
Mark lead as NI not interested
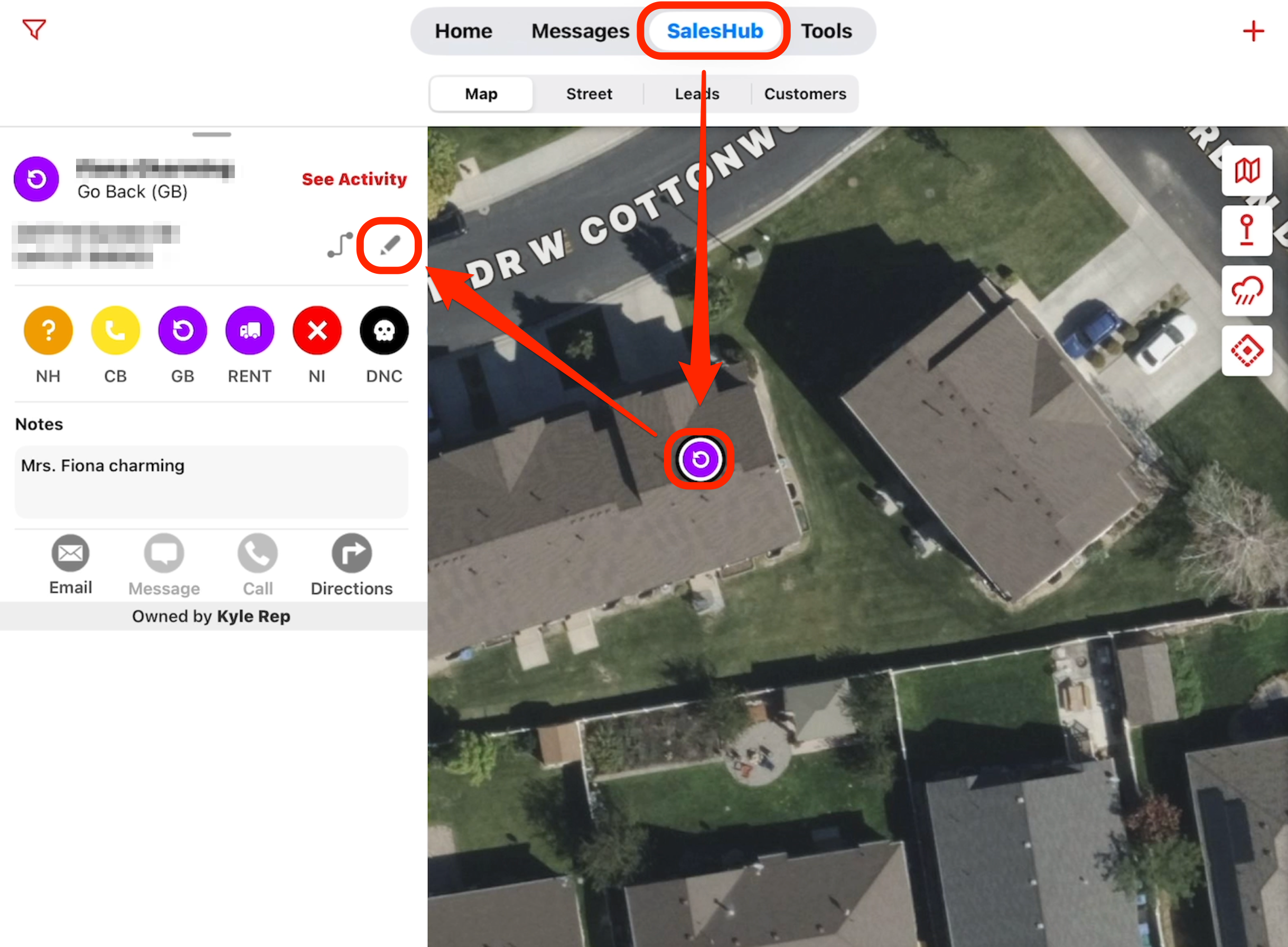(x=317, y=331)
